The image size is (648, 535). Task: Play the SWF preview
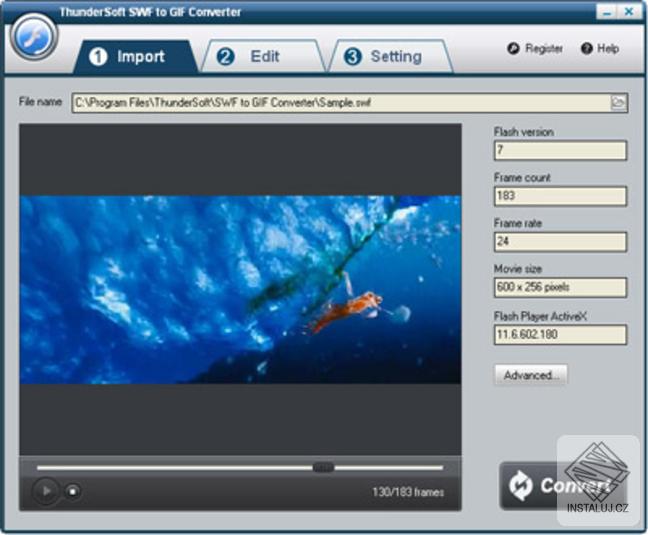point(45,491)
